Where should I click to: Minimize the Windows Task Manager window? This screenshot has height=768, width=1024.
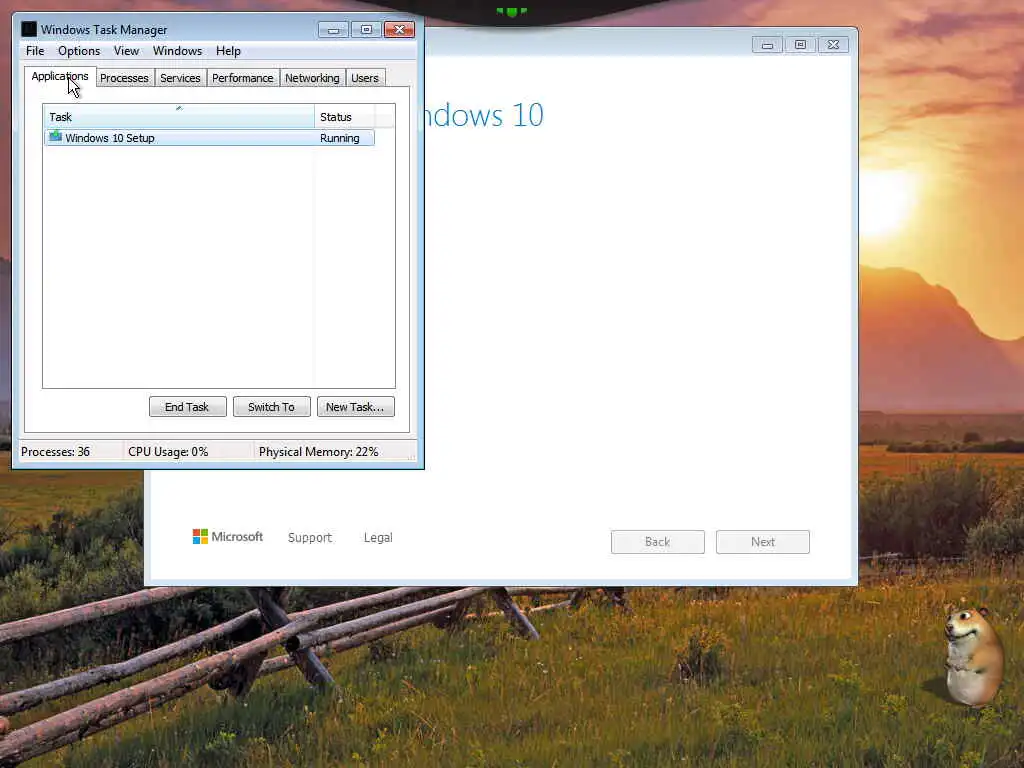coord(333,30)
